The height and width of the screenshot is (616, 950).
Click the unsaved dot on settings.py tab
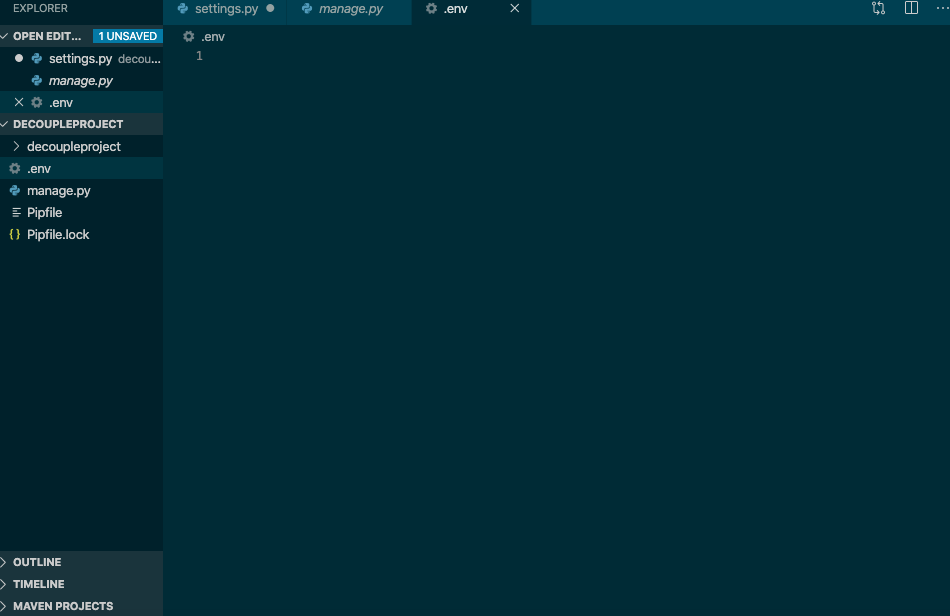coord(270,8)
